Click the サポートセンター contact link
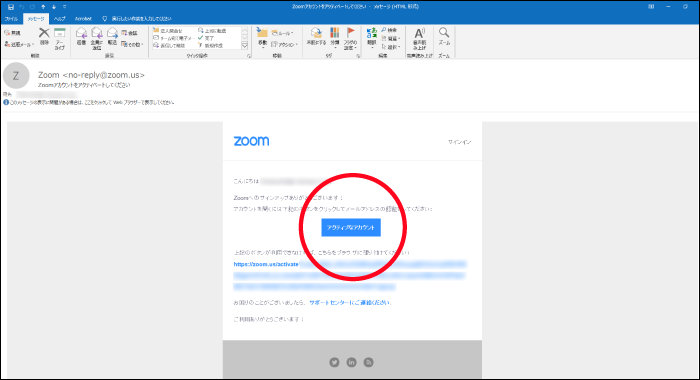The height and width of the screenshot is (380, 700). pos(350,303)
